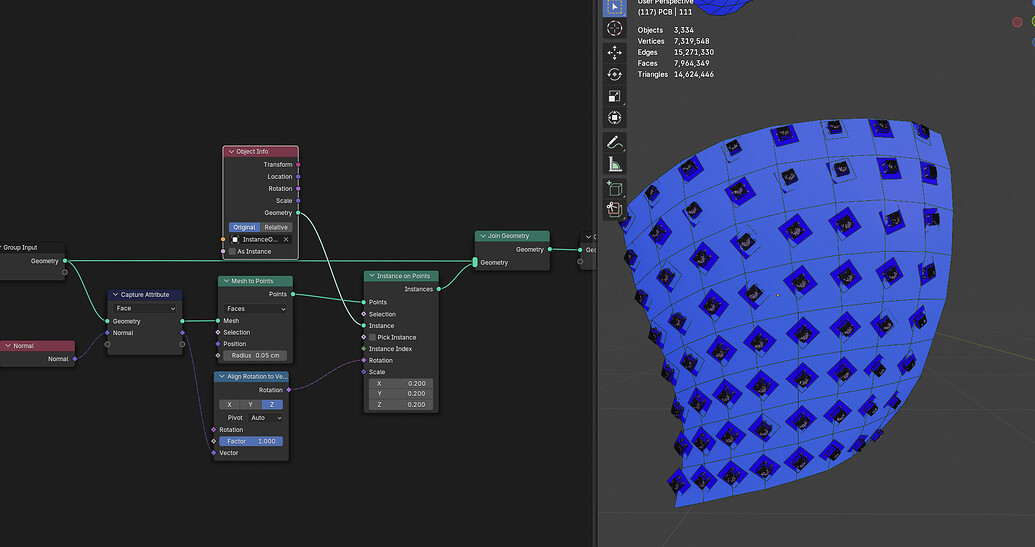Select the Annotate pencil tool
This screenshot has width=1035, height=547.
(x=615, y=142)
